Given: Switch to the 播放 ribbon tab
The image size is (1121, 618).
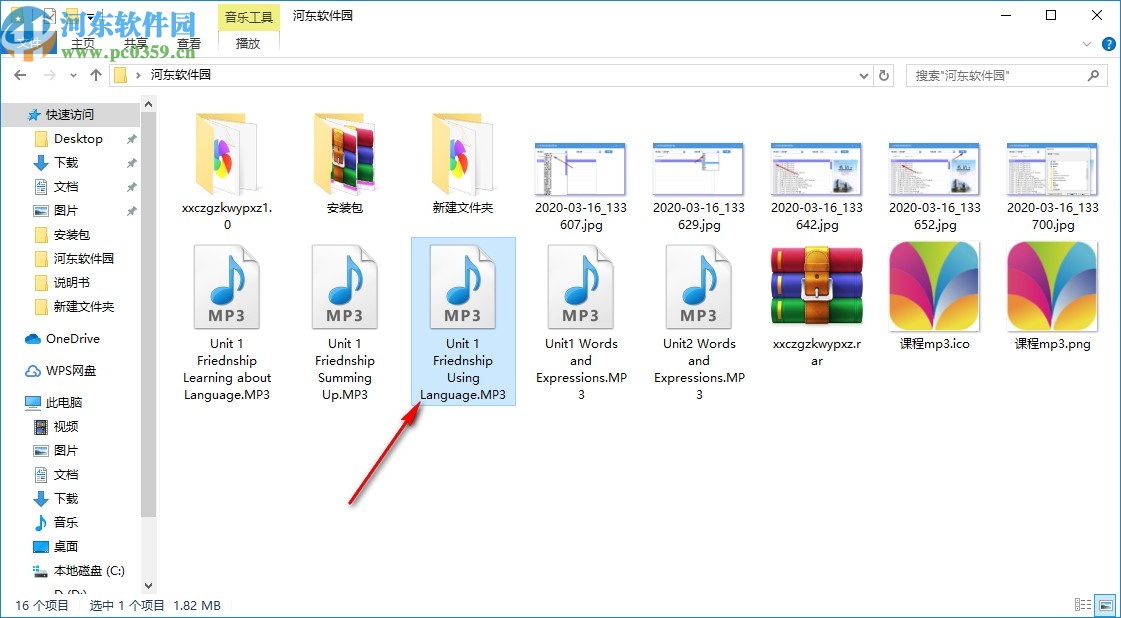Looking at the screenshot, I should click(x=248, y=44).
